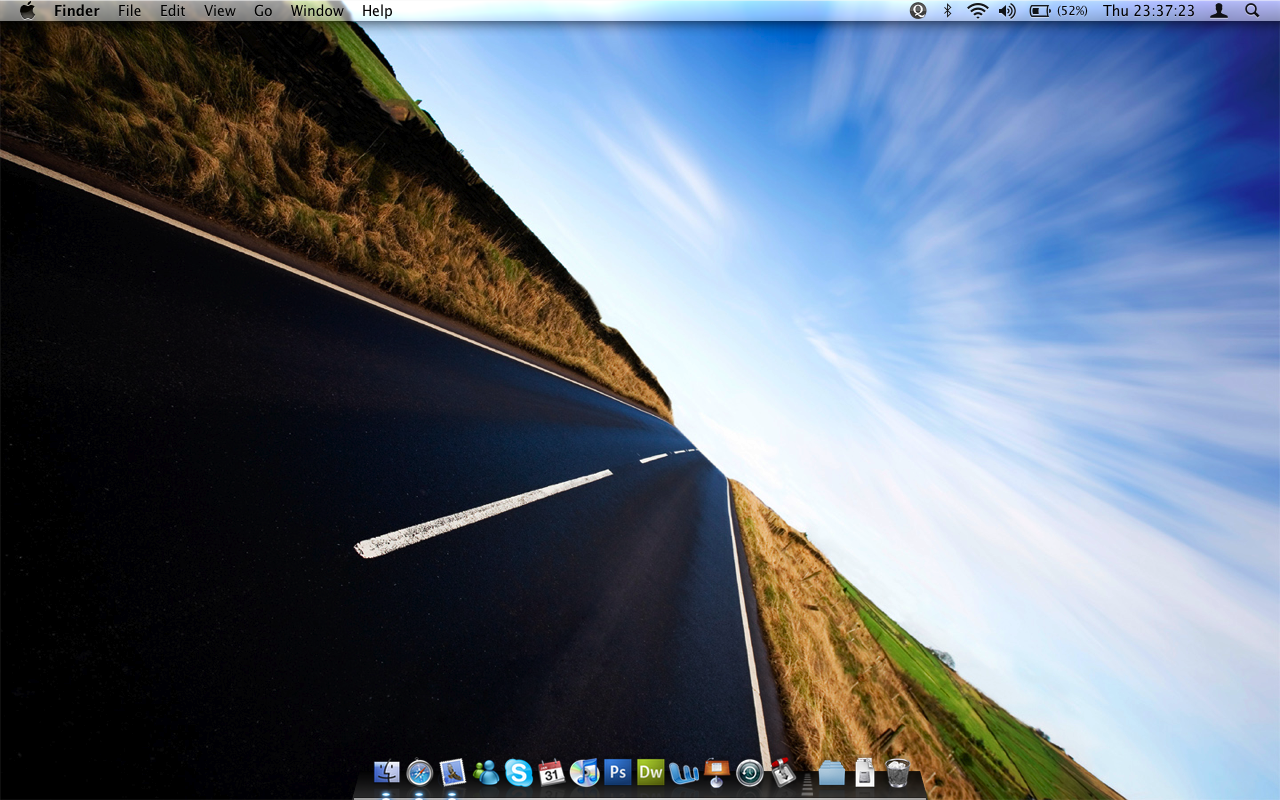1280x800 pixels.
Task: Click the clock showing Thu 23:37:23
Action: tap(1149, 11)
